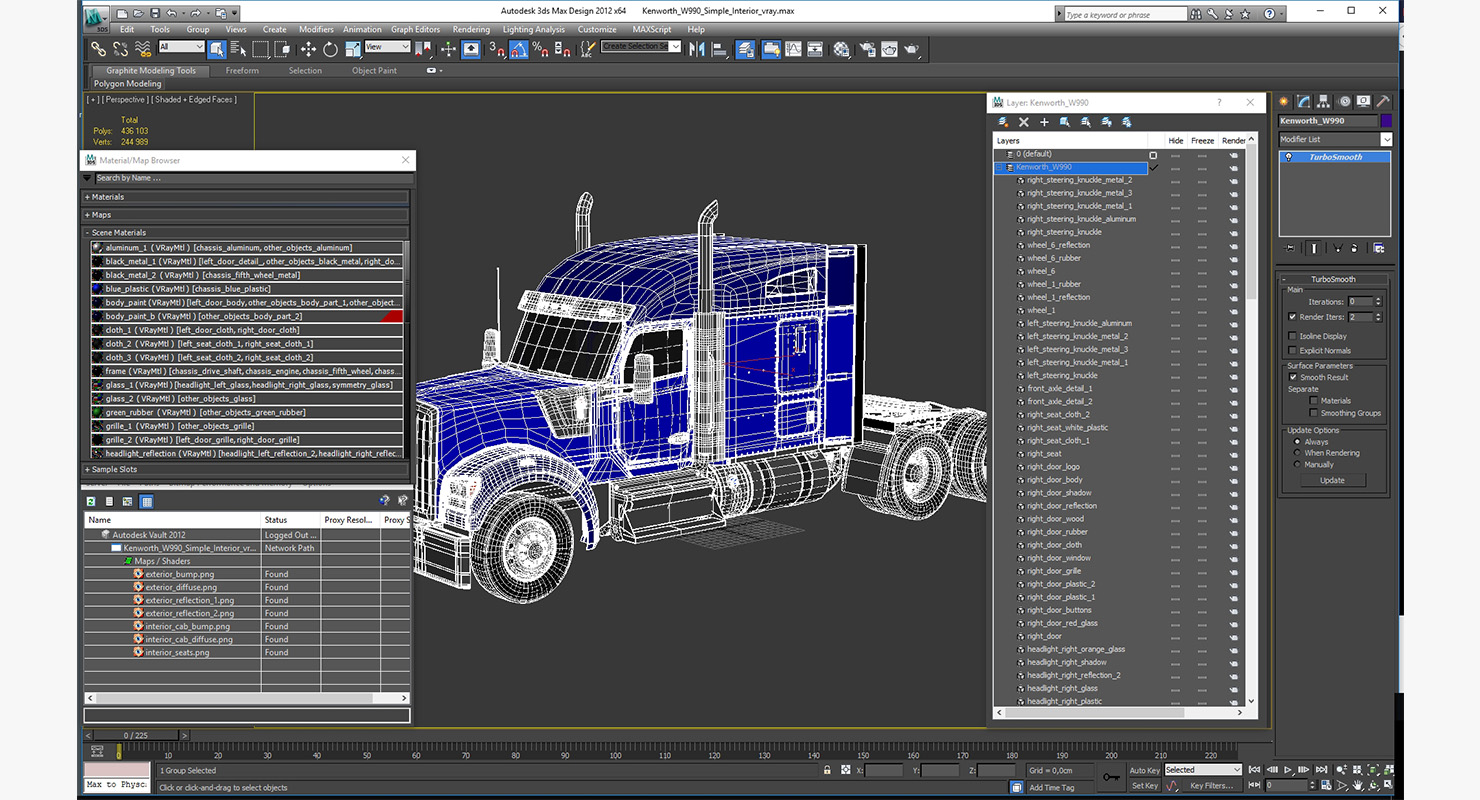Expand the Sample Slots section

246,469
